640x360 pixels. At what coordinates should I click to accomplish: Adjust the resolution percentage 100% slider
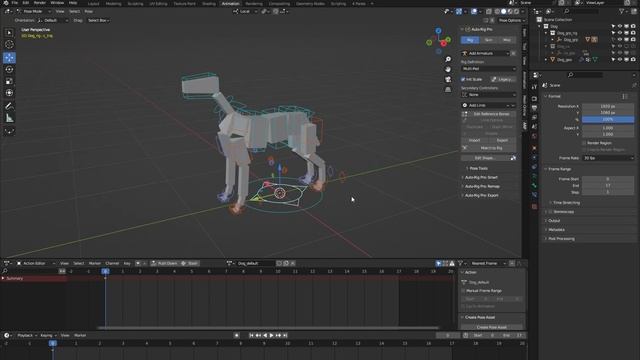[608, 119]
